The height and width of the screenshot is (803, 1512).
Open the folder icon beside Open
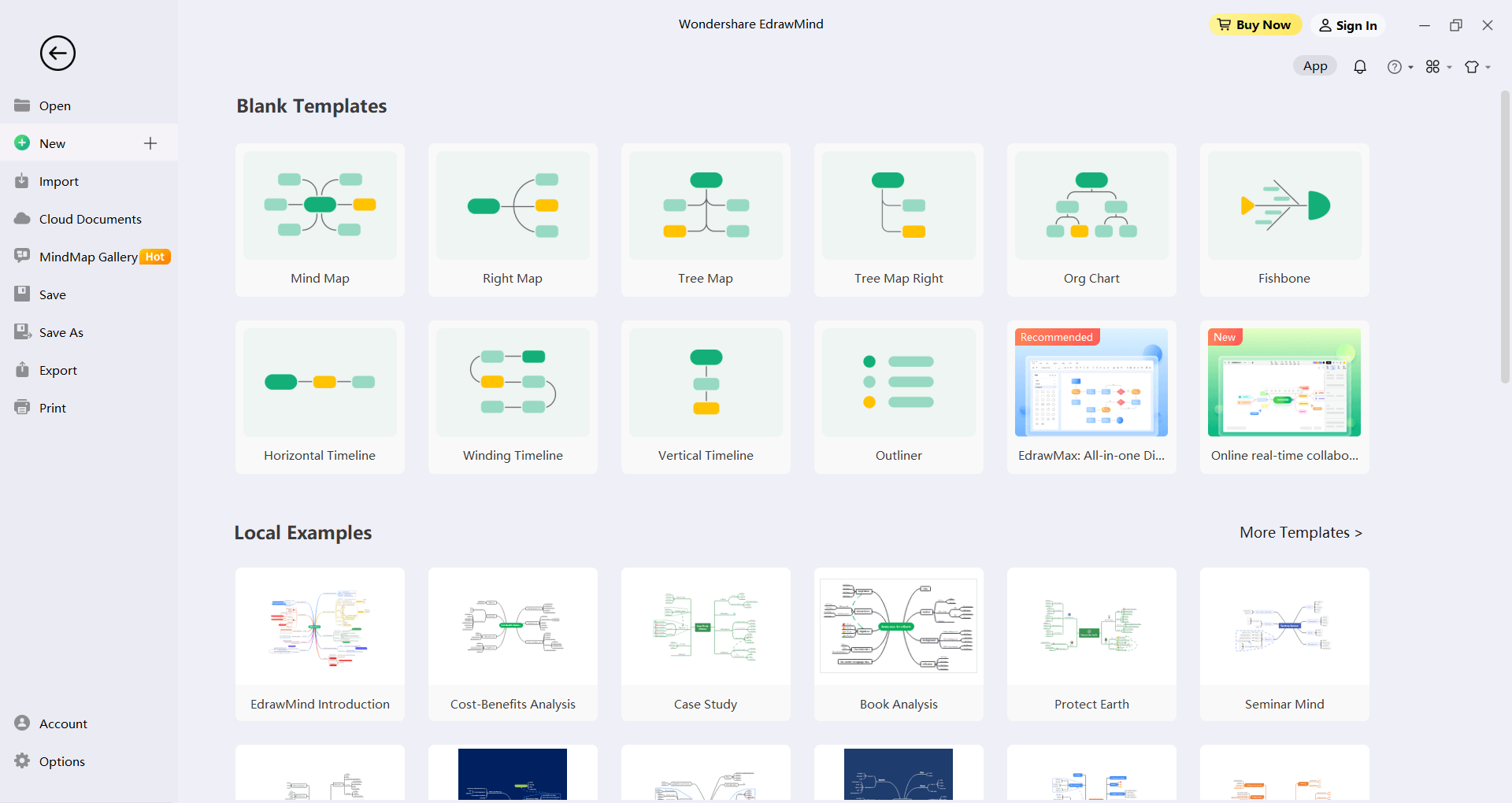22,105
